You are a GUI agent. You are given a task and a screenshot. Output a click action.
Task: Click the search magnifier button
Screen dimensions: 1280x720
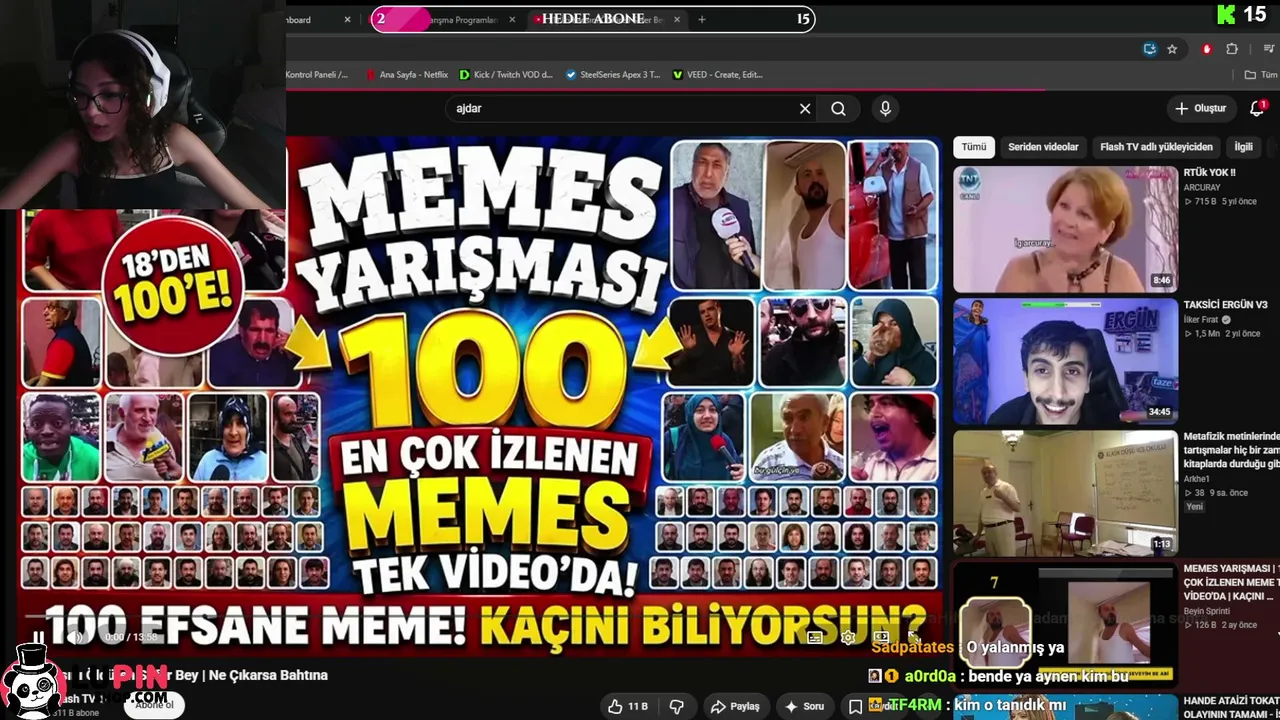click(838, 109)
